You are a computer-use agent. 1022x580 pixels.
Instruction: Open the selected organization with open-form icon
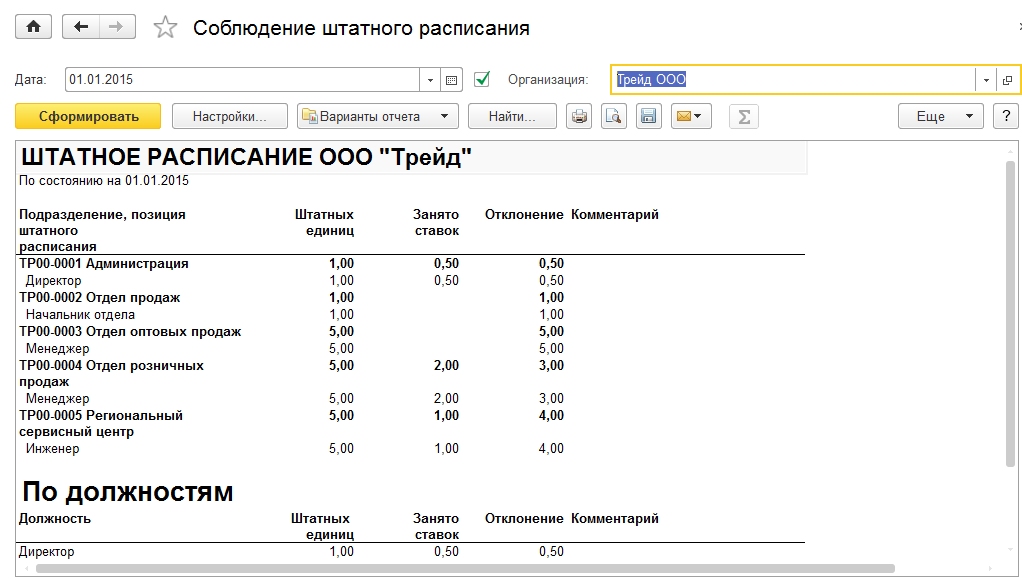1007,80
